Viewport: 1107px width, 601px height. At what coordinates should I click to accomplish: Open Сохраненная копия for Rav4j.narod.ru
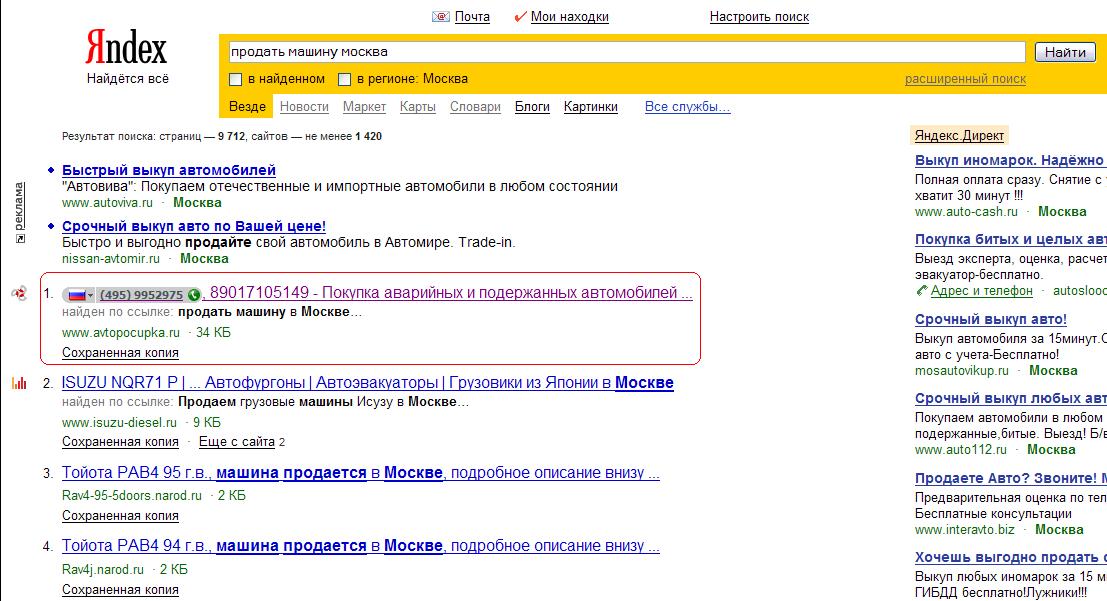click(120, 589)
